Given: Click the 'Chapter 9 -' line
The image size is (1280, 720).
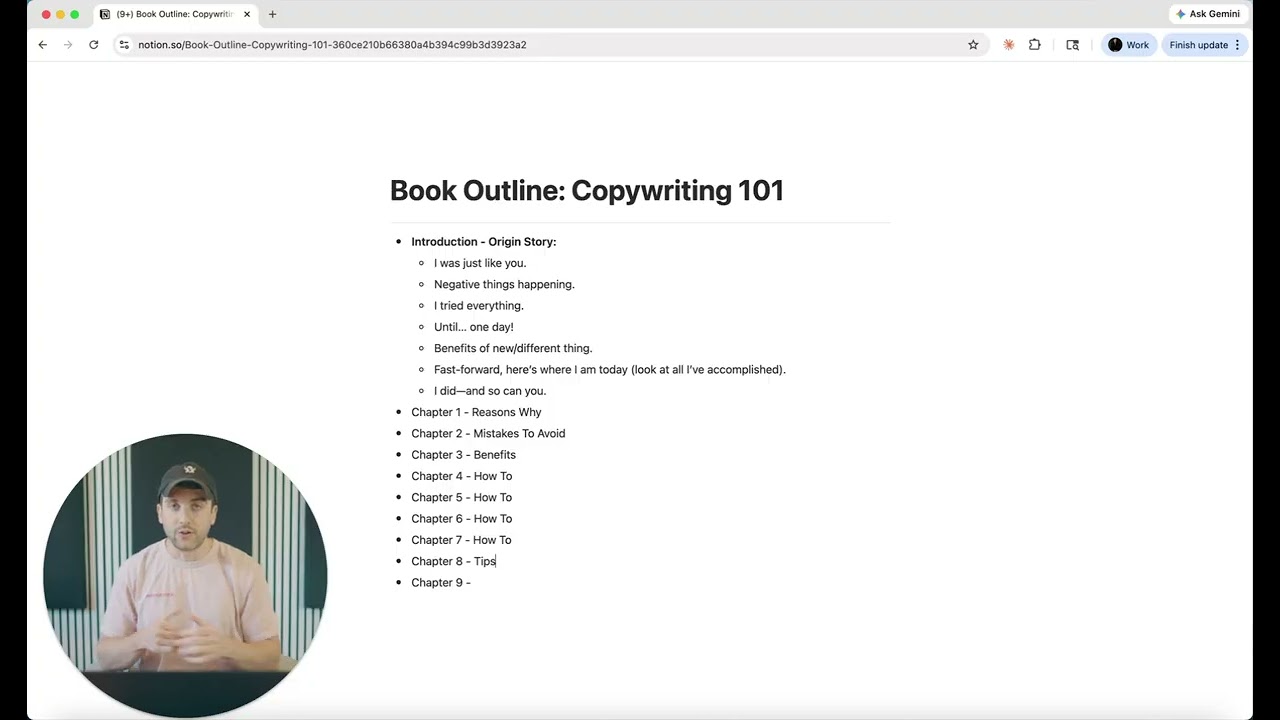Looking at the screenshot, I should pyautogui.click(x=441, y=583).
